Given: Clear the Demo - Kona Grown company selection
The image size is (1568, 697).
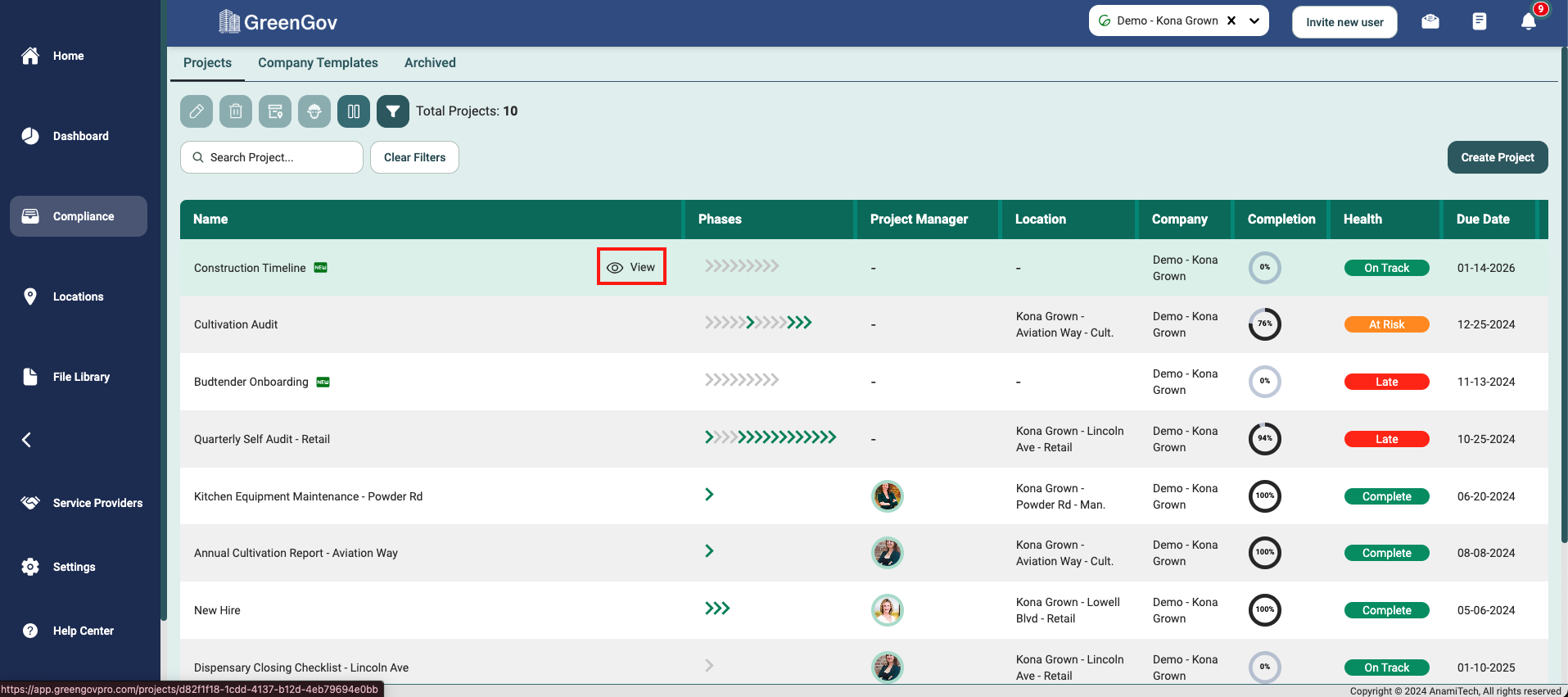Looking at the screenshot, I should click(x=1231, y=20).
